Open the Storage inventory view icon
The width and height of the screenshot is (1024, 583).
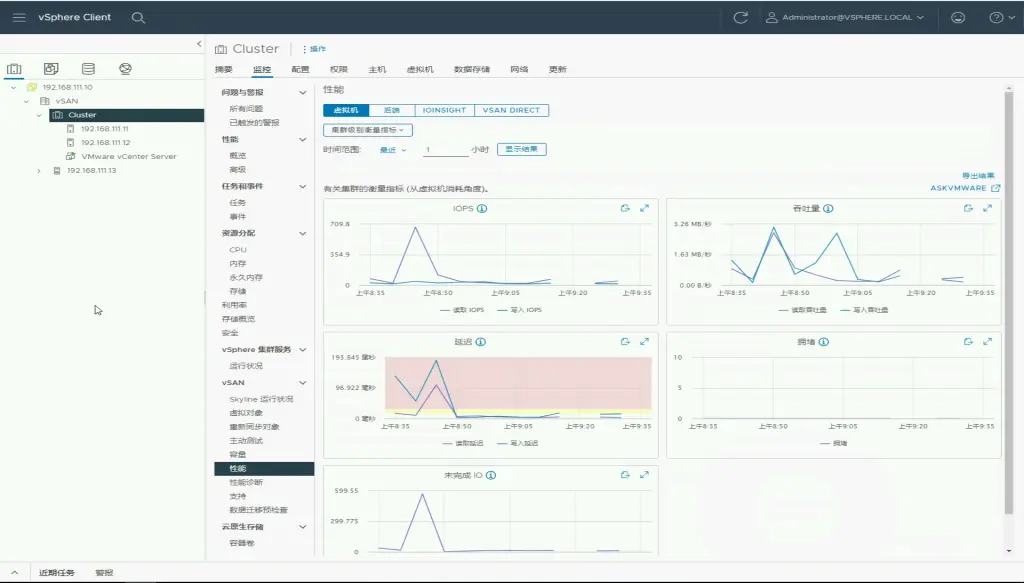click(x=88, y=69)
